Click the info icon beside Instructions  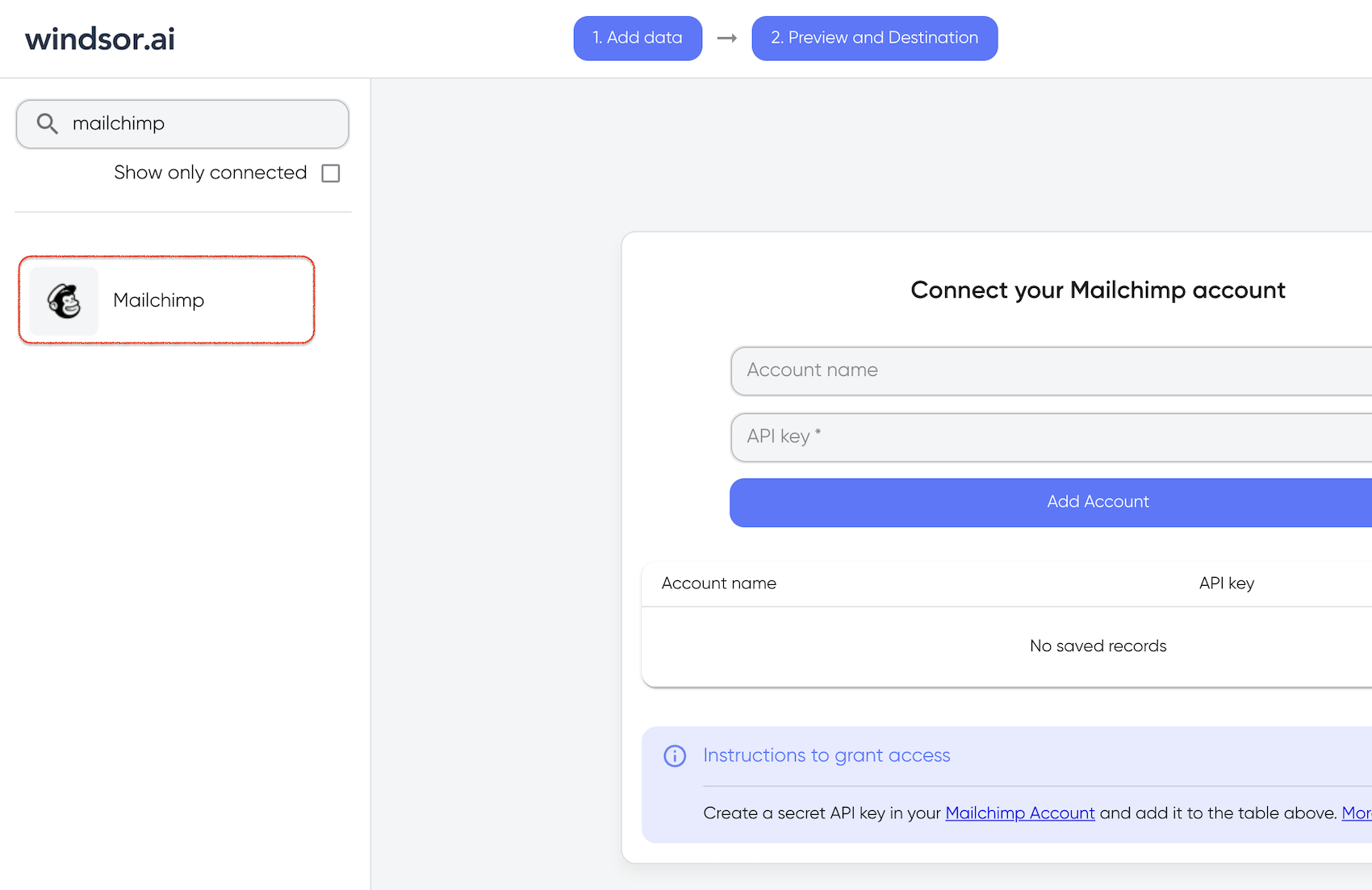pos(675,756)
